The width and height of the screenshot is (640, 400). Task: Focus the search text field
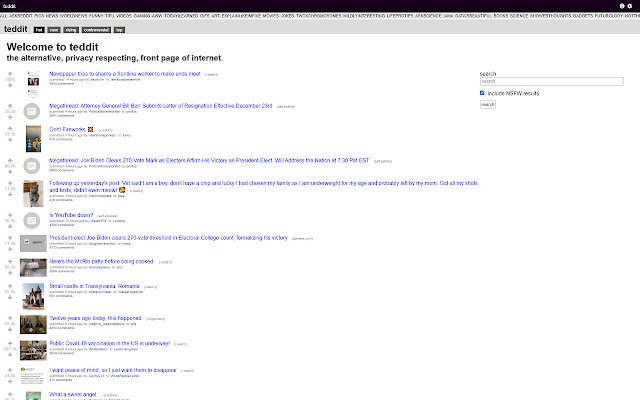click(x=551, y=82)
